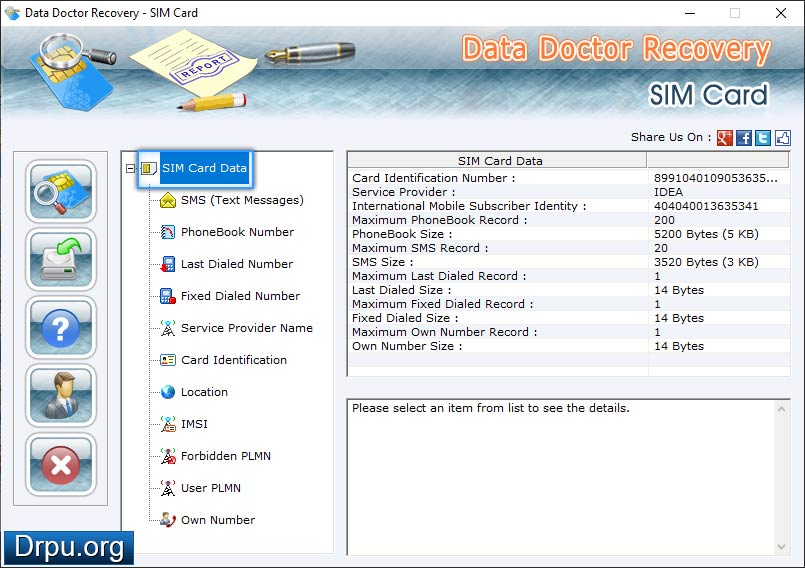Select Maximum SMS Record row
The height and width of the screenshot is (568, 805).
(569, 248)
